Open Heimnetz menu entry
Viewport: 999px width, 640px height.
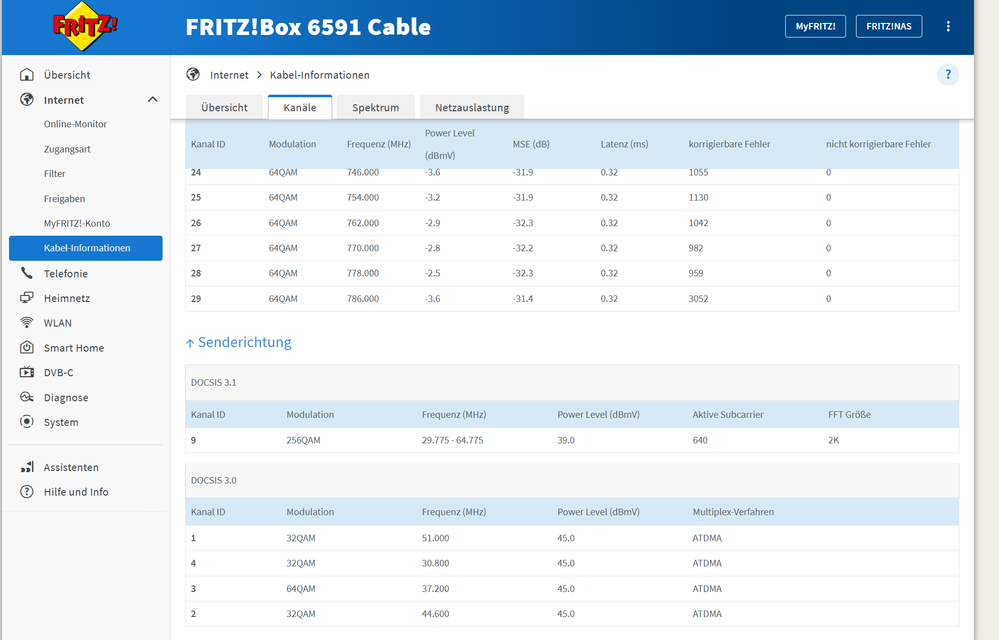click(x=67, y=299)
